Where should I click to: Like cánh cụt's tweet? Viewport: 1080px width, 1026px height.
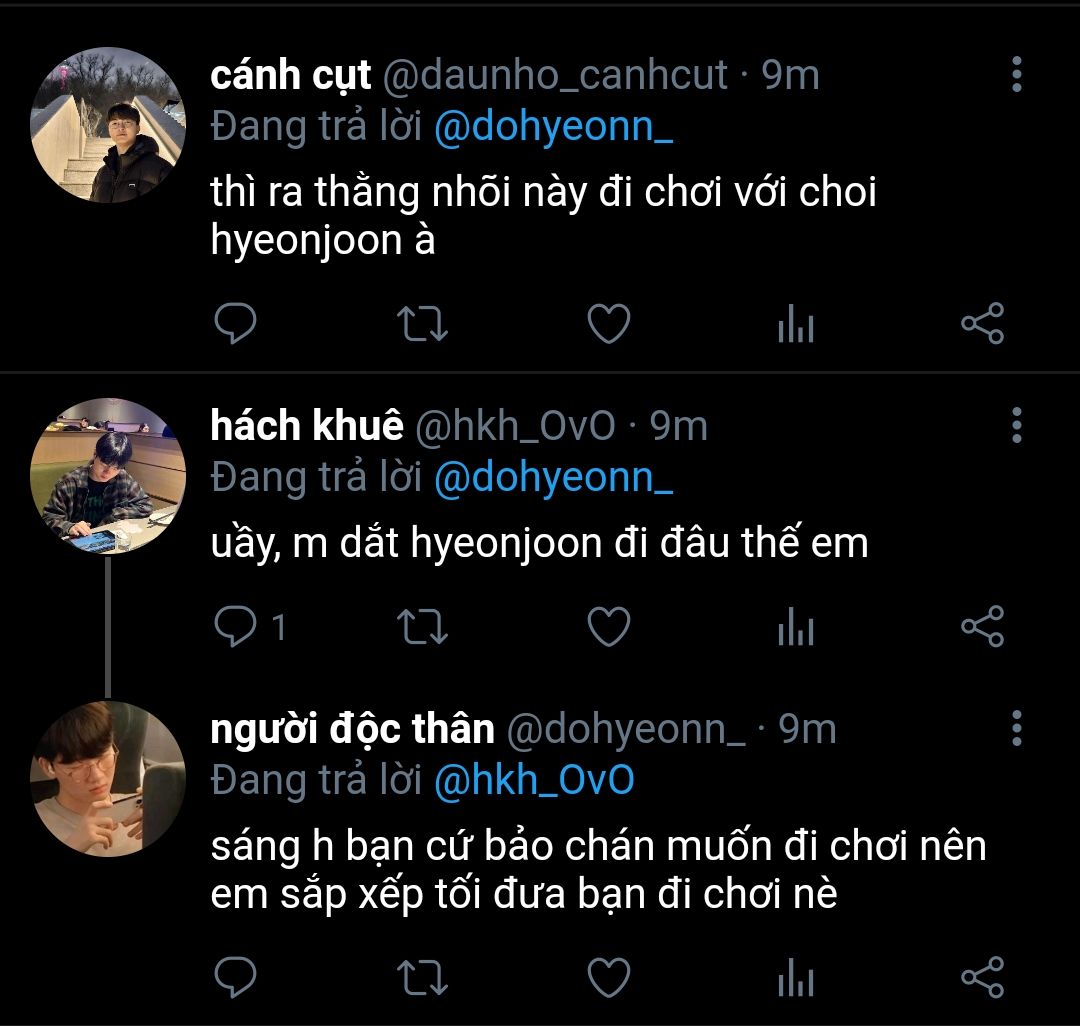pos(608,324)
